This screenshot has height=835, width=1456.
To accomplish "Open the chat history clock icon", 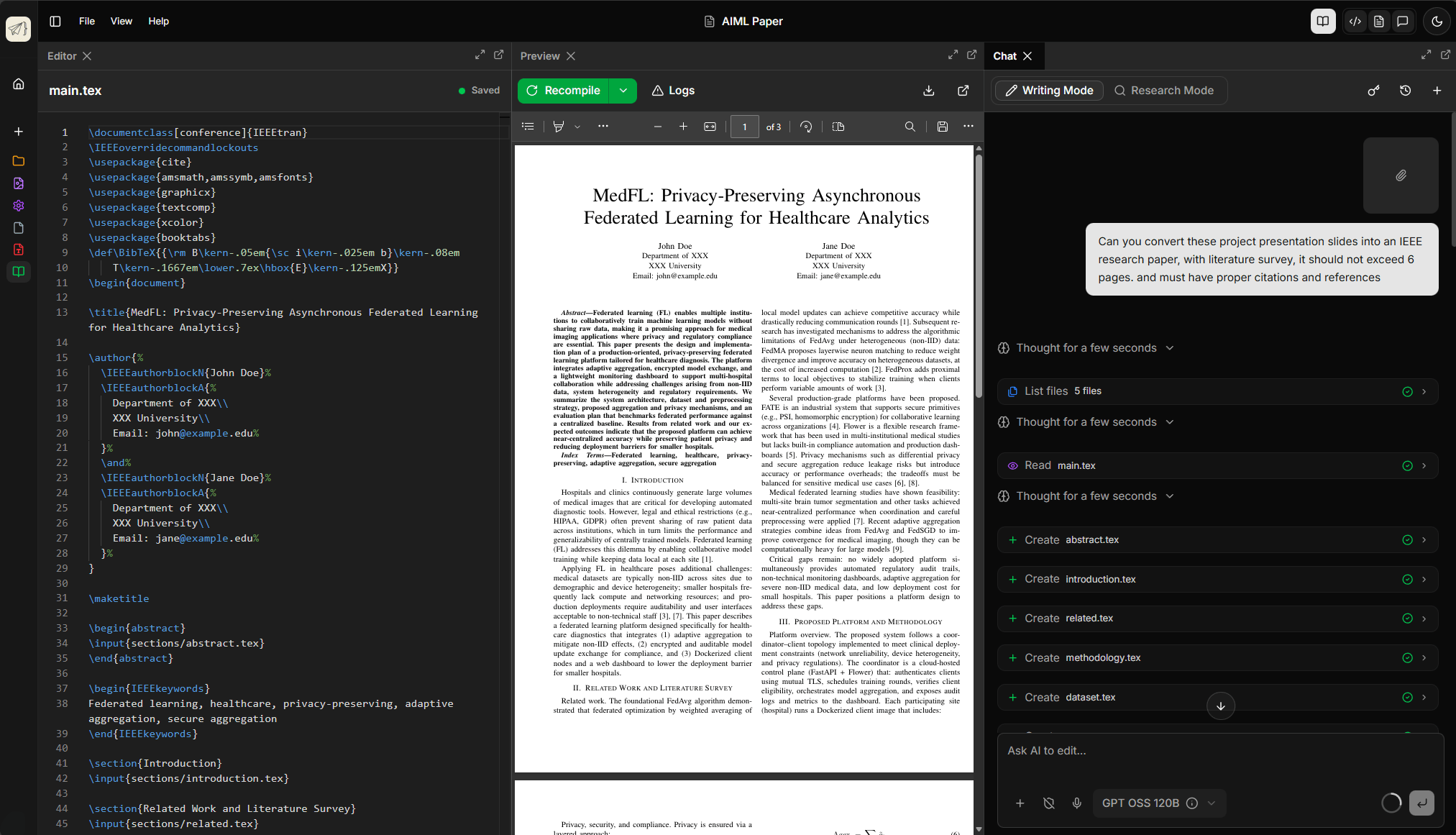I will click(1405, 91).
